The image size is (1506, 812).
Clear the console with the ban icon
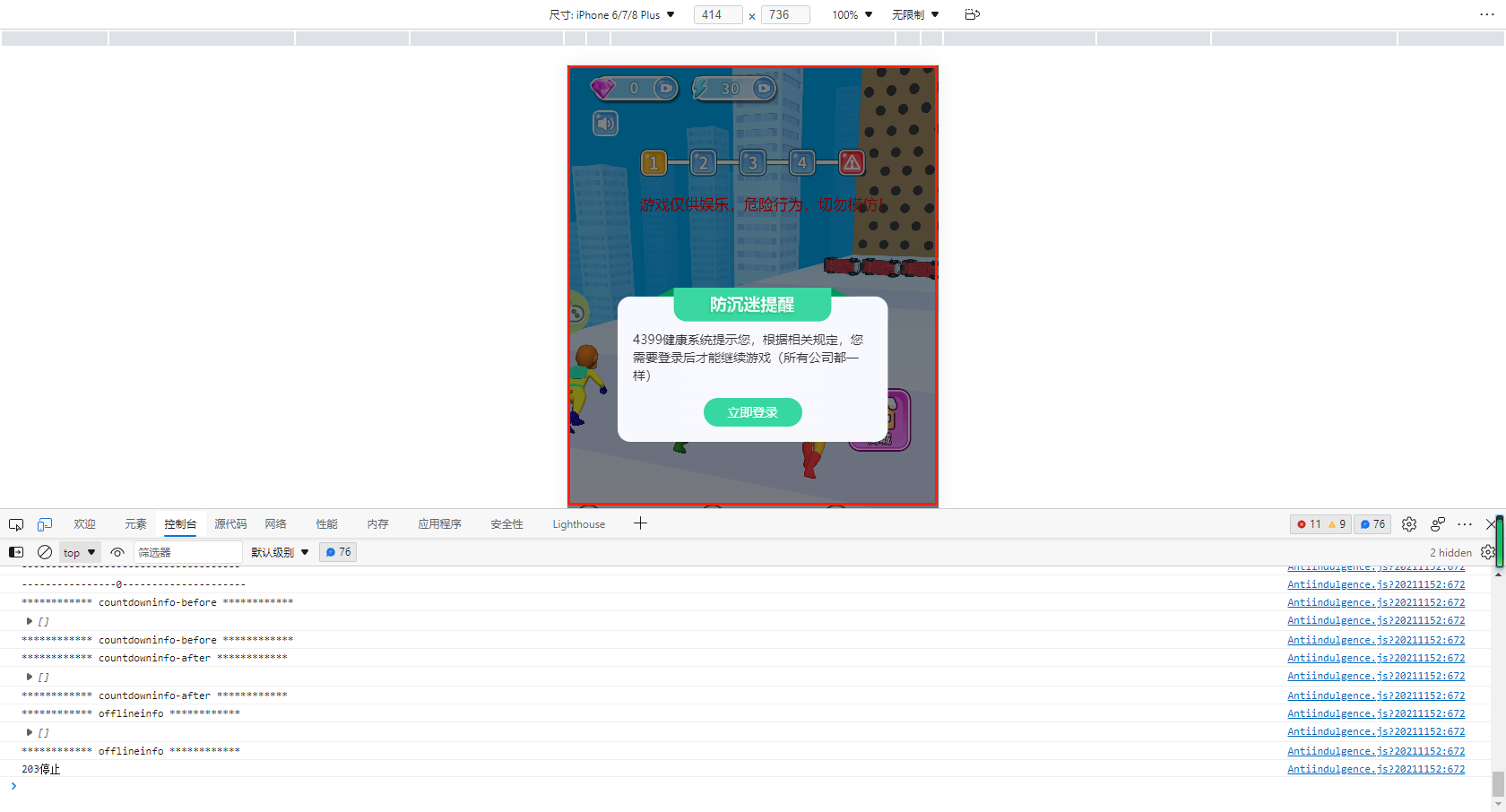click(x=45, y=552)
